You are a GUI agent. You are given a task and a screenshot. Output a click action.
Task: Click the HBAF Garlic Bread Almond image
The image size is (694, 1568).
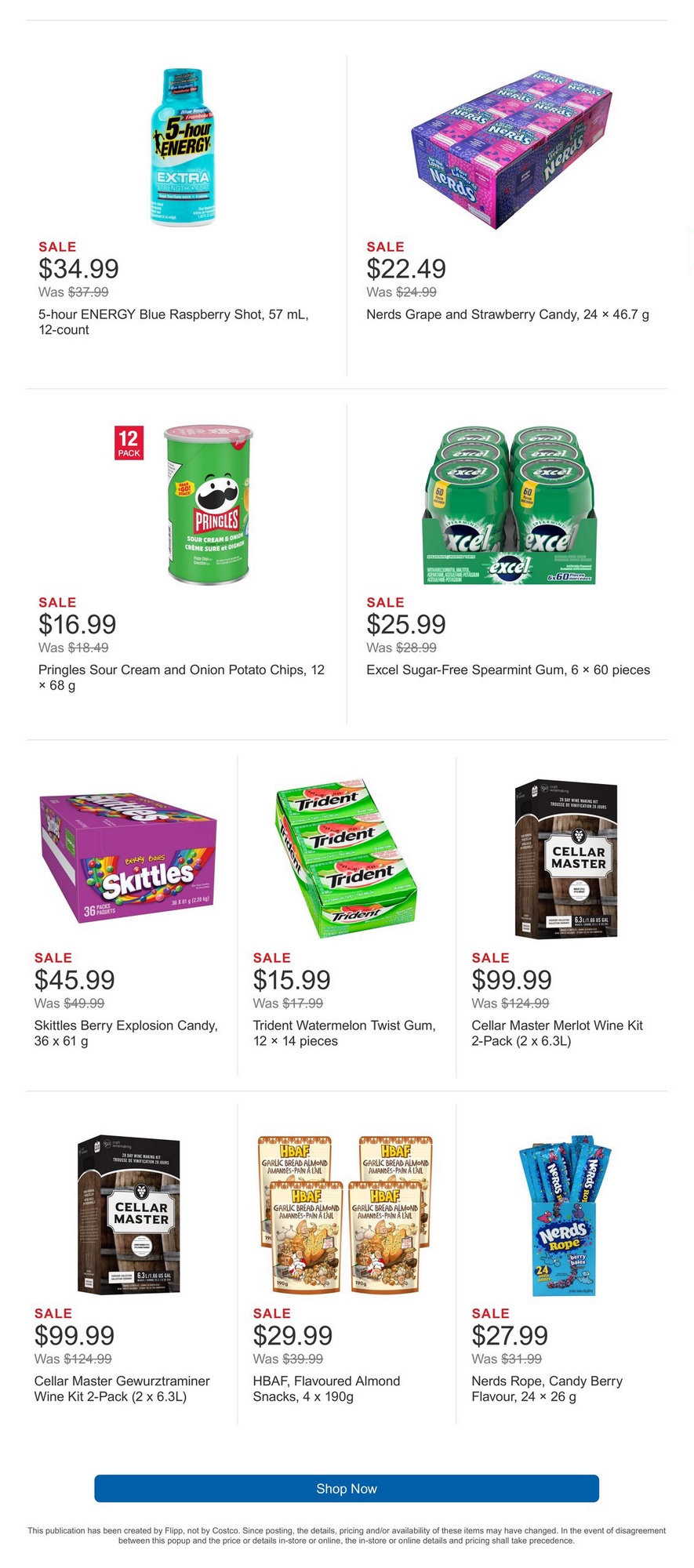(346, 1214)
